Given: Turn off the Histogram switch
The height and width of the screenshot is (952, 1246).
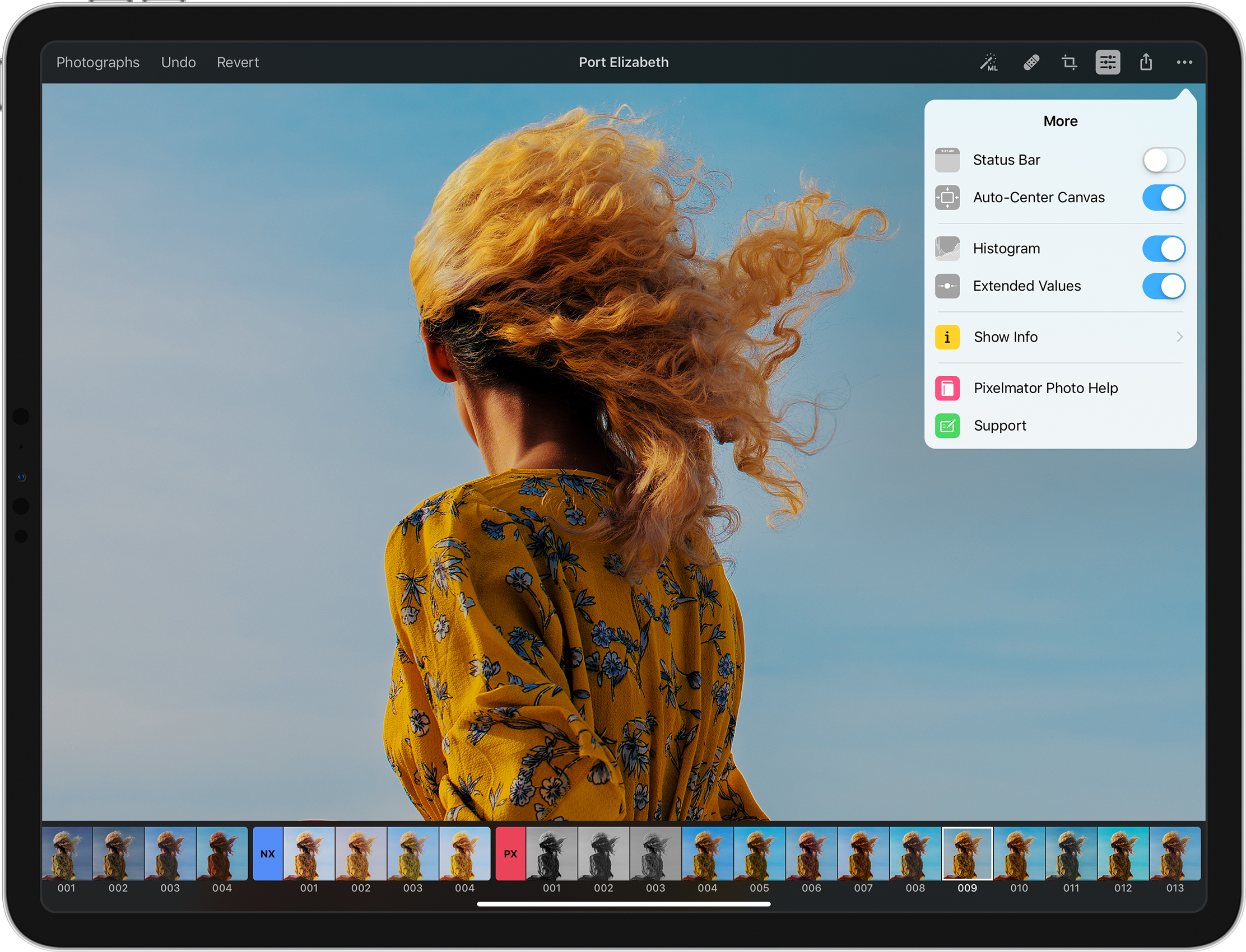Looking at the screenshot, I should tap(1164, 248).
